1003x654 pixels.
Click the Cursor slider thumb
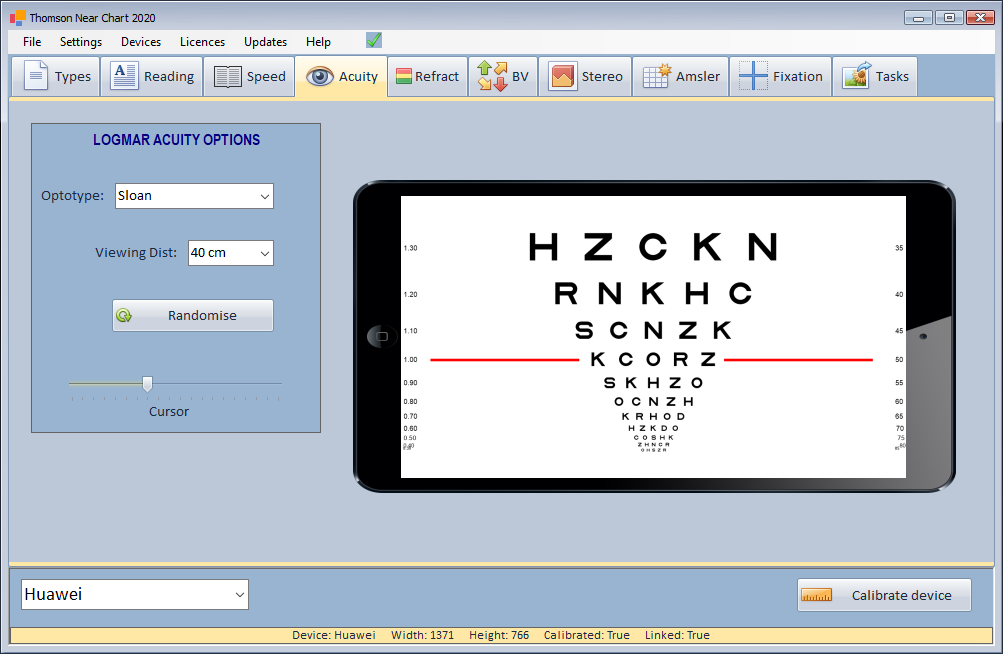(147, 384)
